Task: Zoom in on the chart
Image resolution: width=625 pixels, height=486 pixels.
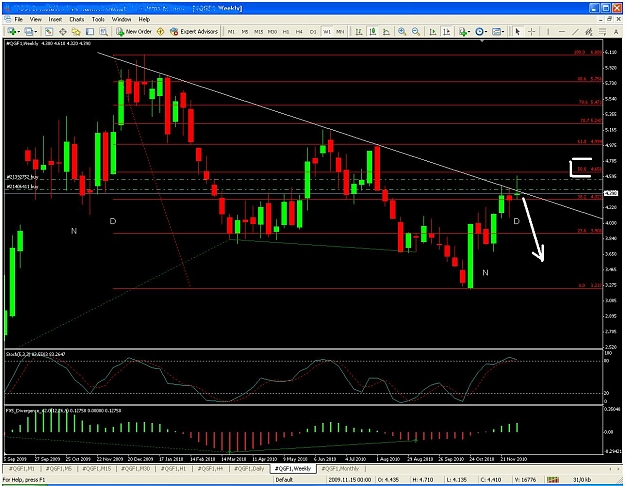Action: pos(402,31)
